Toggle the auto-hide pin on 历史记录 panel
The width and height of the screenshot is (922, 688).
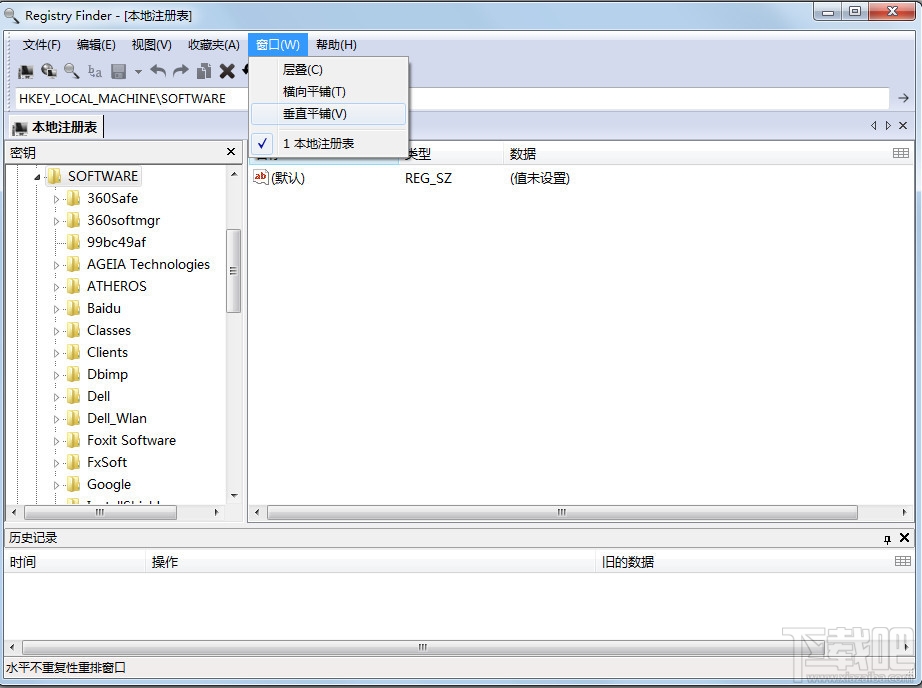click(886, 538)
